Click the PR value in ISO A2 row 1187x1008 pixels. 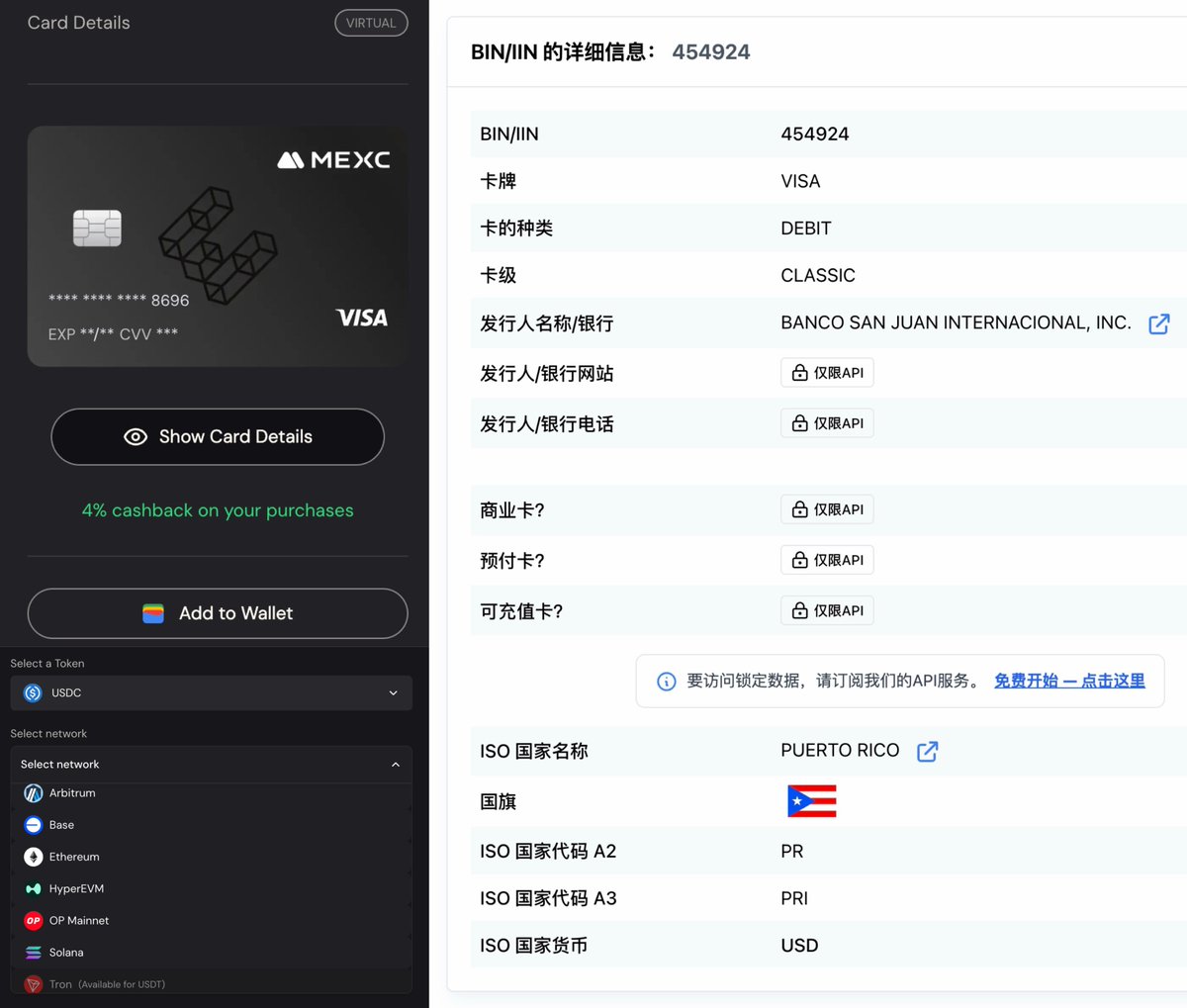point(792,852)
